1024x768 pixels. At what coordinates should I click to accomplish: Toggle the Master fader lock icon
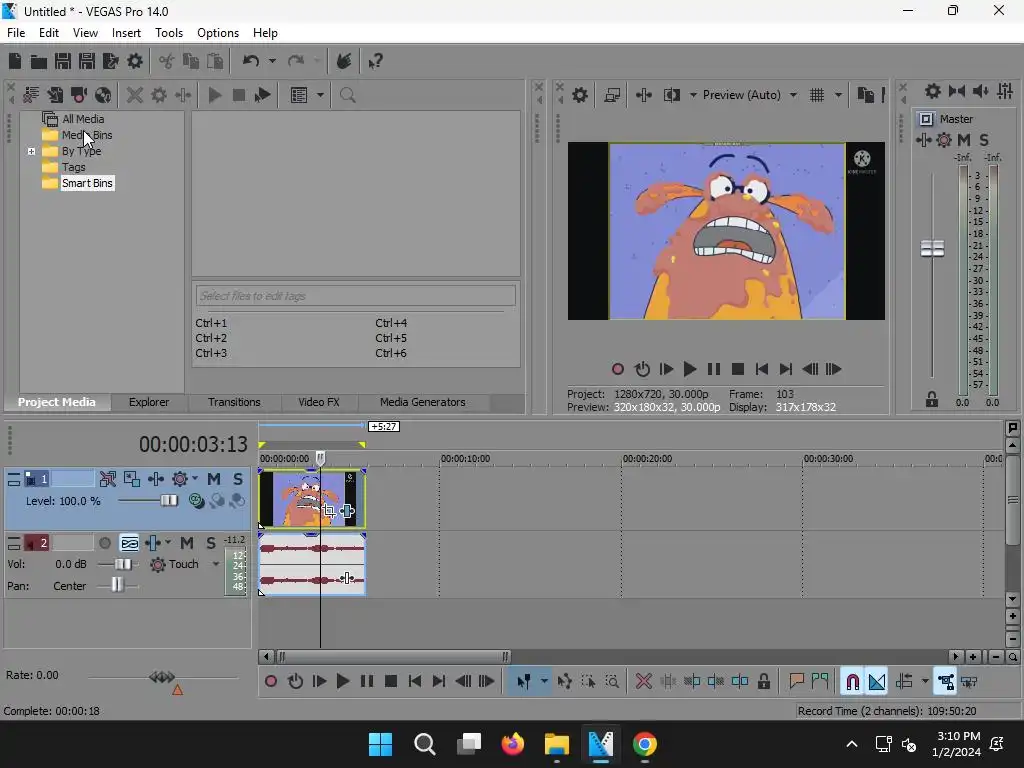coord(932,400)
